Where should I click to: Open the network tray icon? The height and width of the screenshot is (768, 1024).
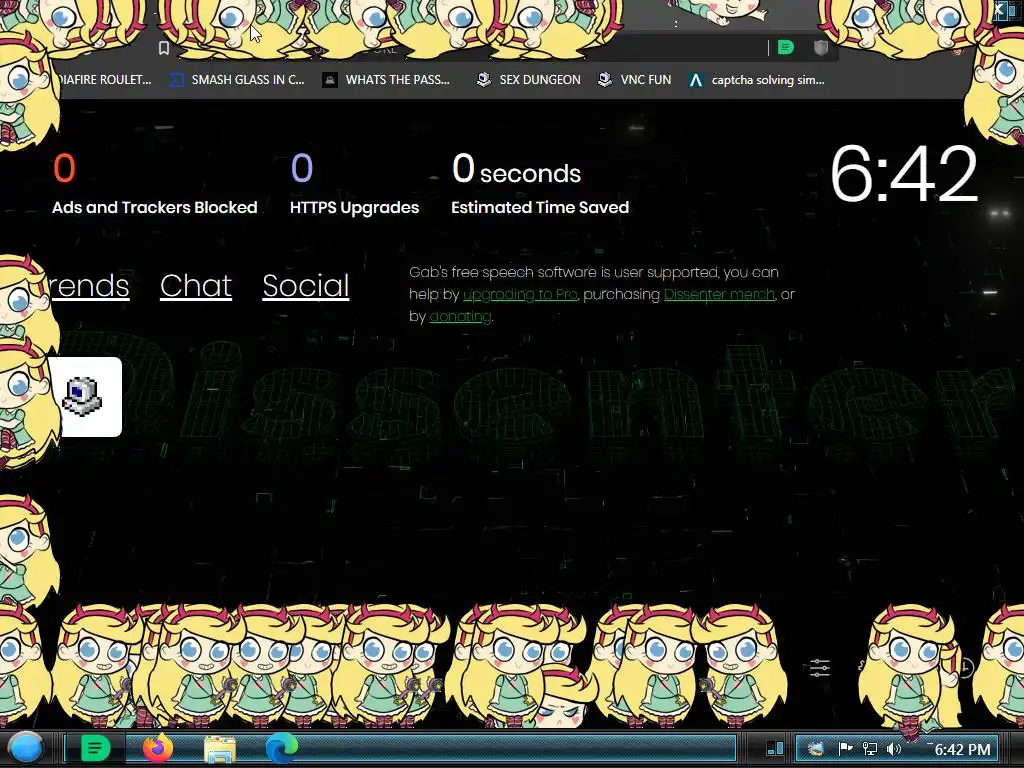870,749
